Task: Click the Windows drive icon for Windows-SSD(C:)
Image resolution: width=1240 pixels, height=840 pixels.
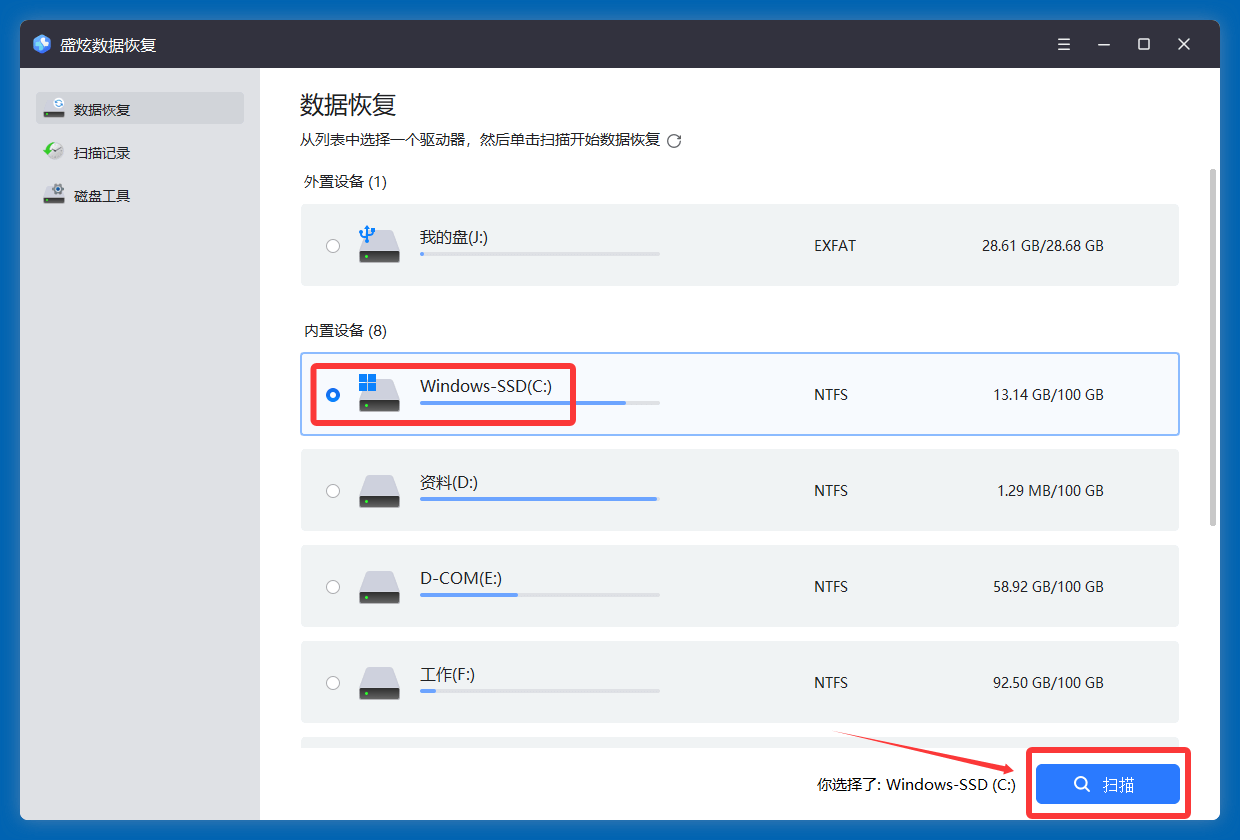Action: (x=379, y=394)
